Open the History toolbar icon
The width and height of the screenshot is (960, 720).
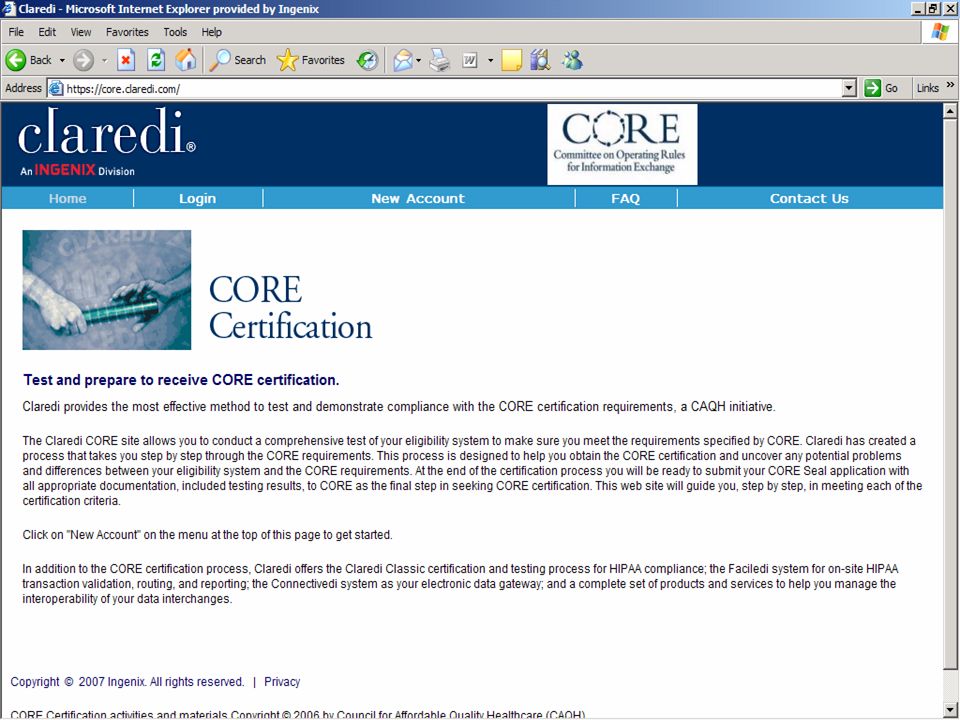click(367, 60)
